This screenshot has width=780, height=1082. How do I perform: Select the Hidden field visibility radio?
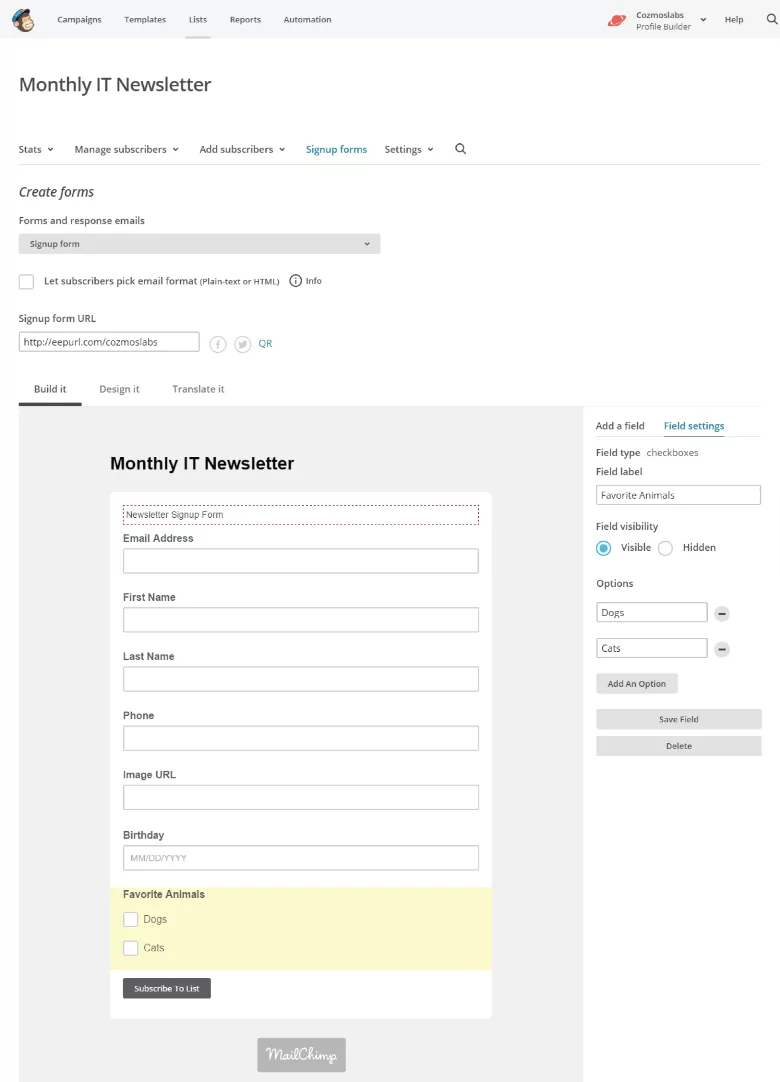[665, 548]
